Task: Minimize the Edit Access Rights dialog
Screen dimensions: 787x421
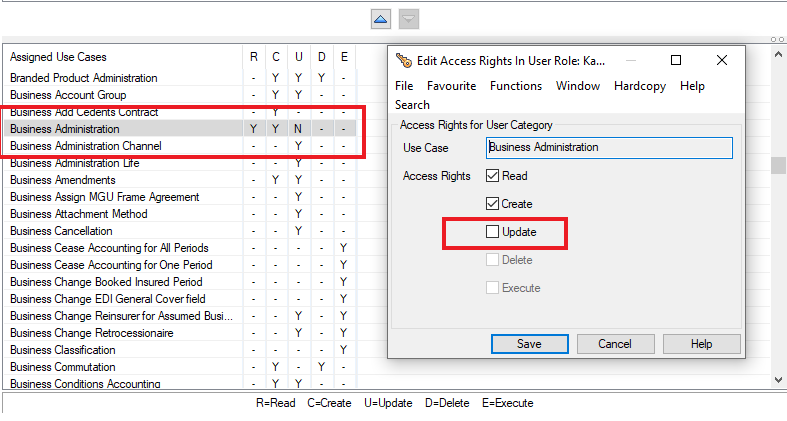Action: click(630, 61)
